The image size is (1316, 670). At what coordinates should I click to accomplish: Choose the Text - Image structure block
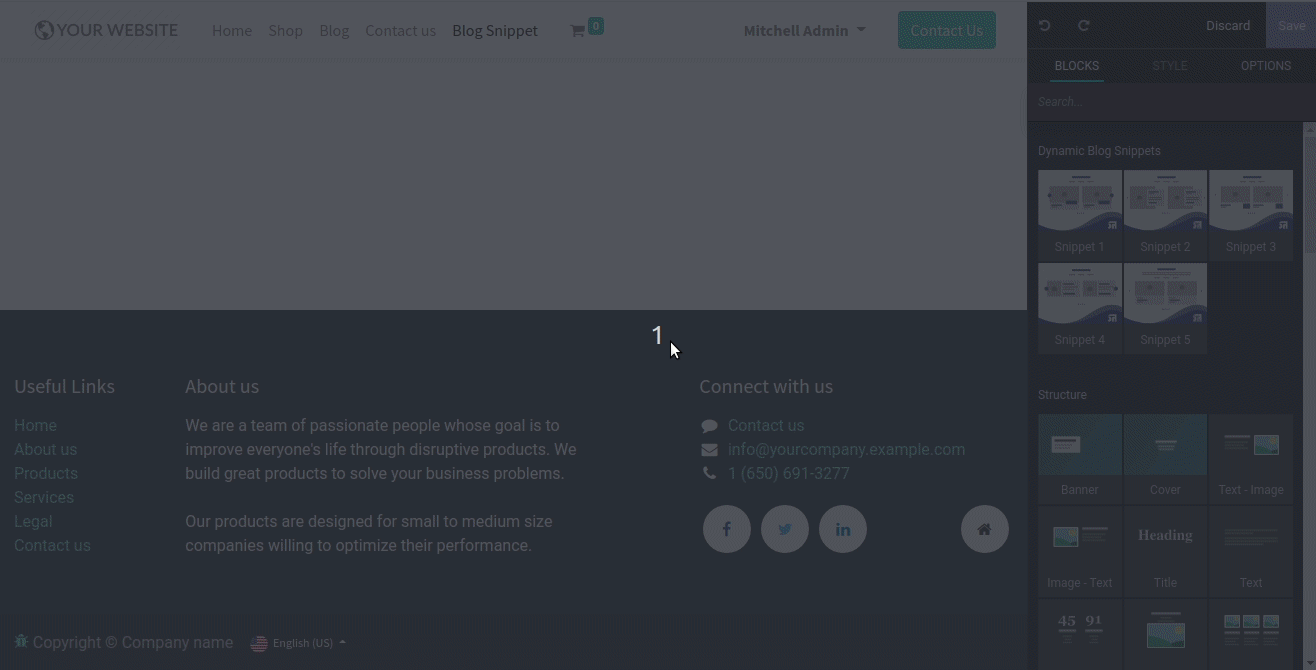[x=1251, y=458]
